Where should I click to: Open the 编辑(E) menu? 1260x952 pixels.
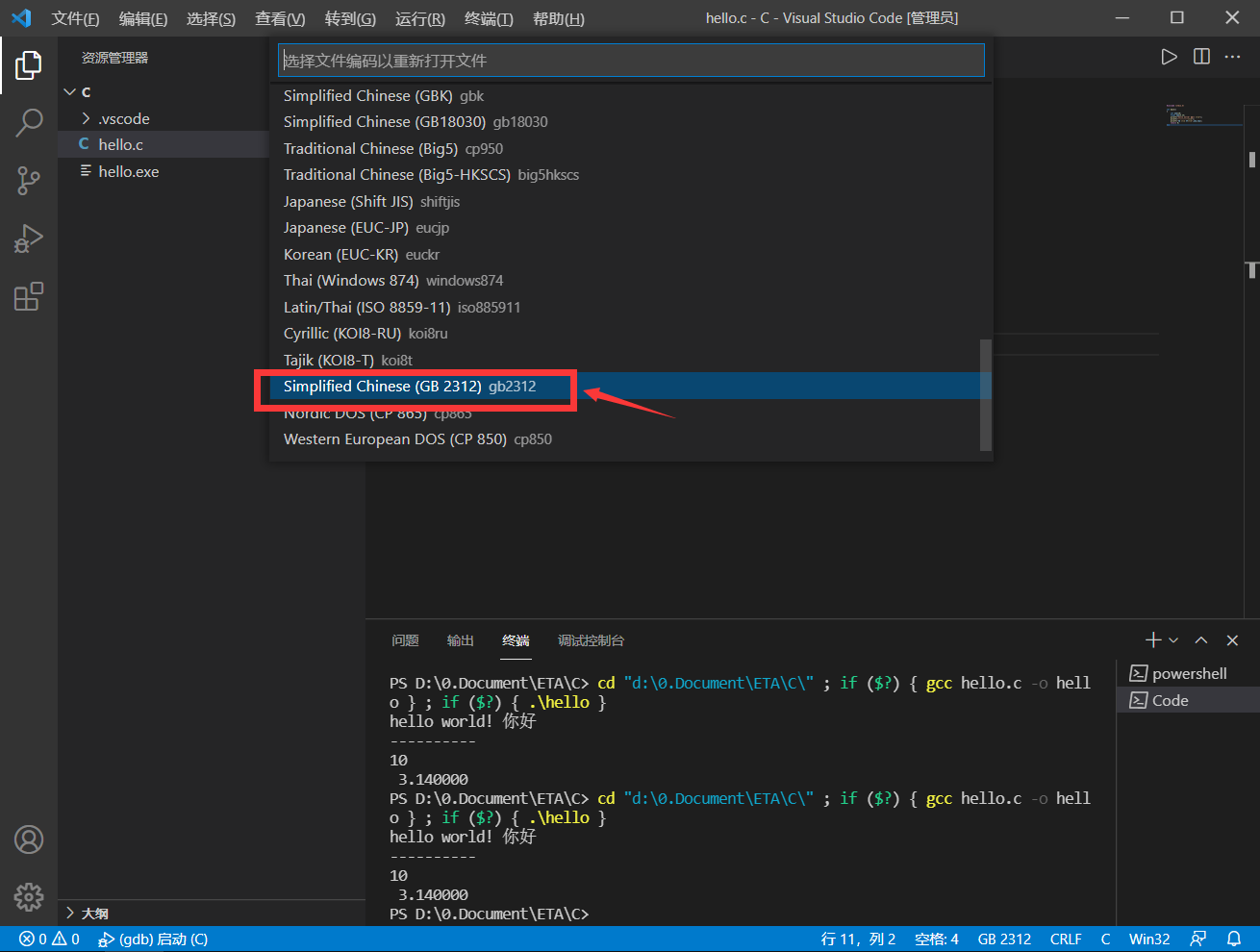pyautogui.click(x=143, y=18)
